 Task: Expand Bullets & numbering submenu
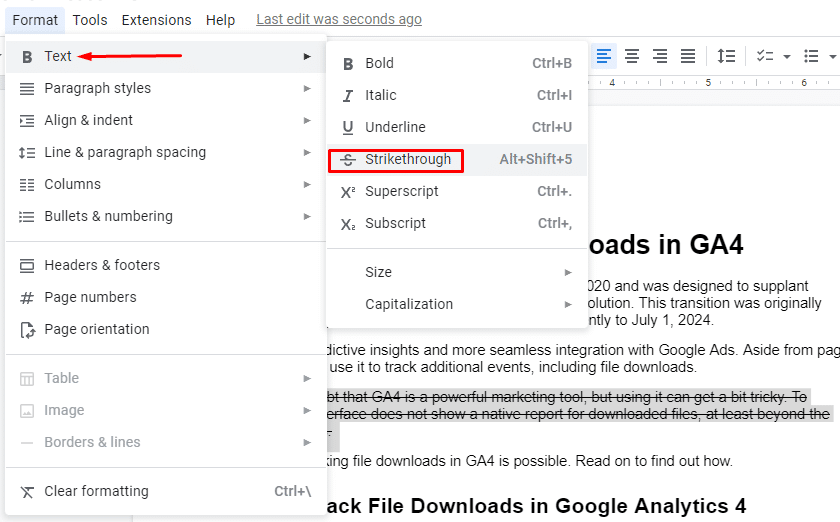pyautogui.click(x=166, y=217)
